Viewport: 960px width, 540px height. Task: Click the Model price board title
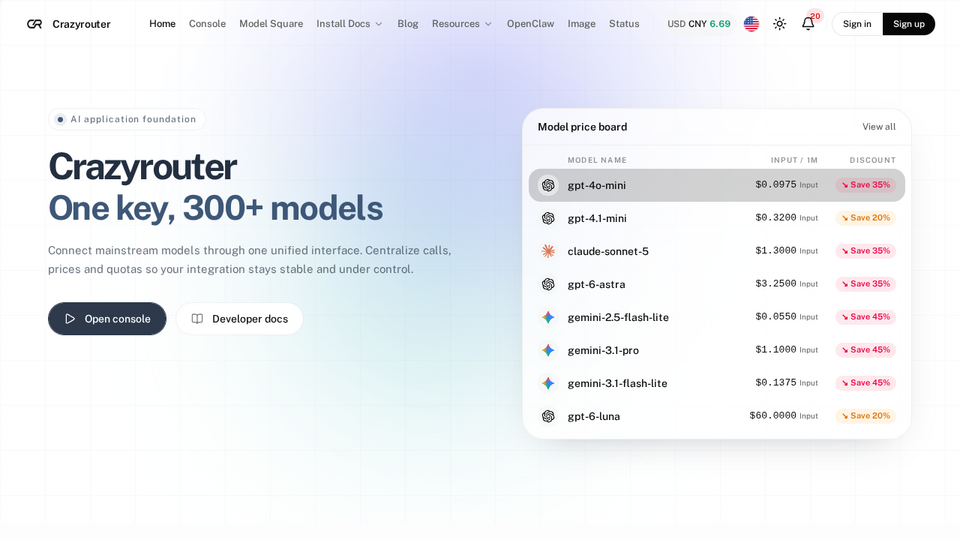[582, 127]
